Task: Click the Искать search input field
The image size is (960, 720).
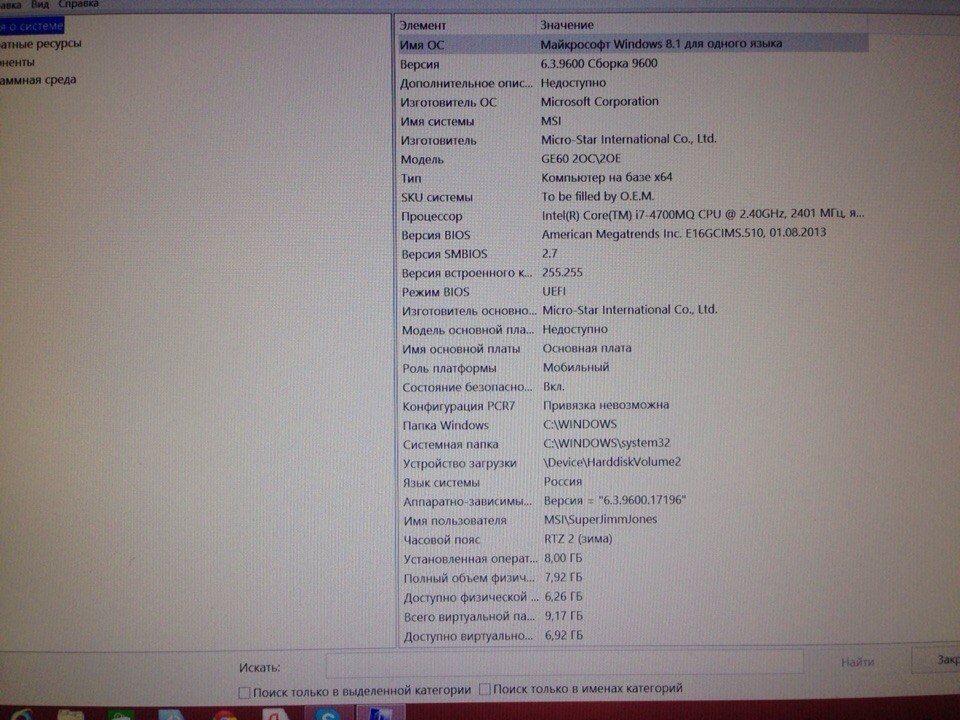Action: point(564,663)
